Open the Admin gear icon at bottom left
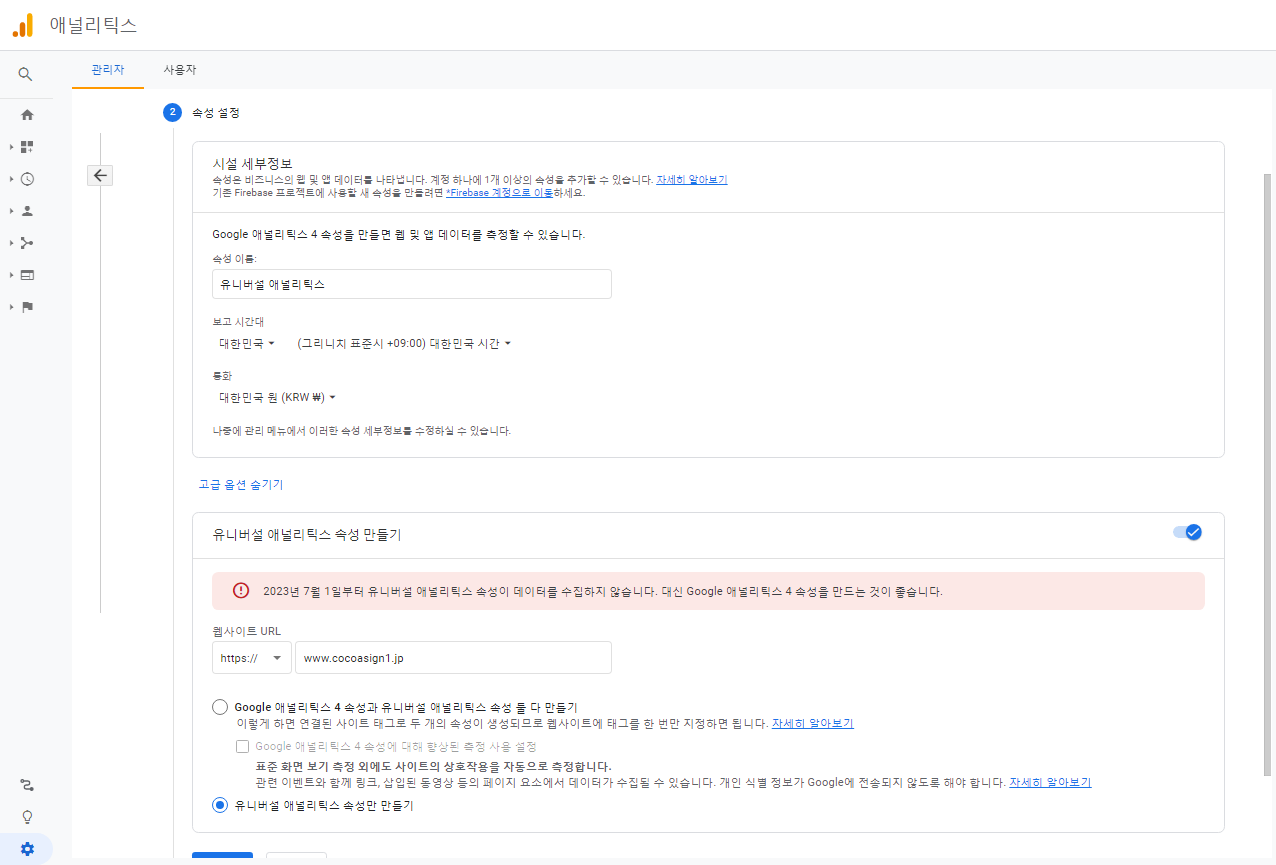The image size is (1276, 865). tap(25, 849)
